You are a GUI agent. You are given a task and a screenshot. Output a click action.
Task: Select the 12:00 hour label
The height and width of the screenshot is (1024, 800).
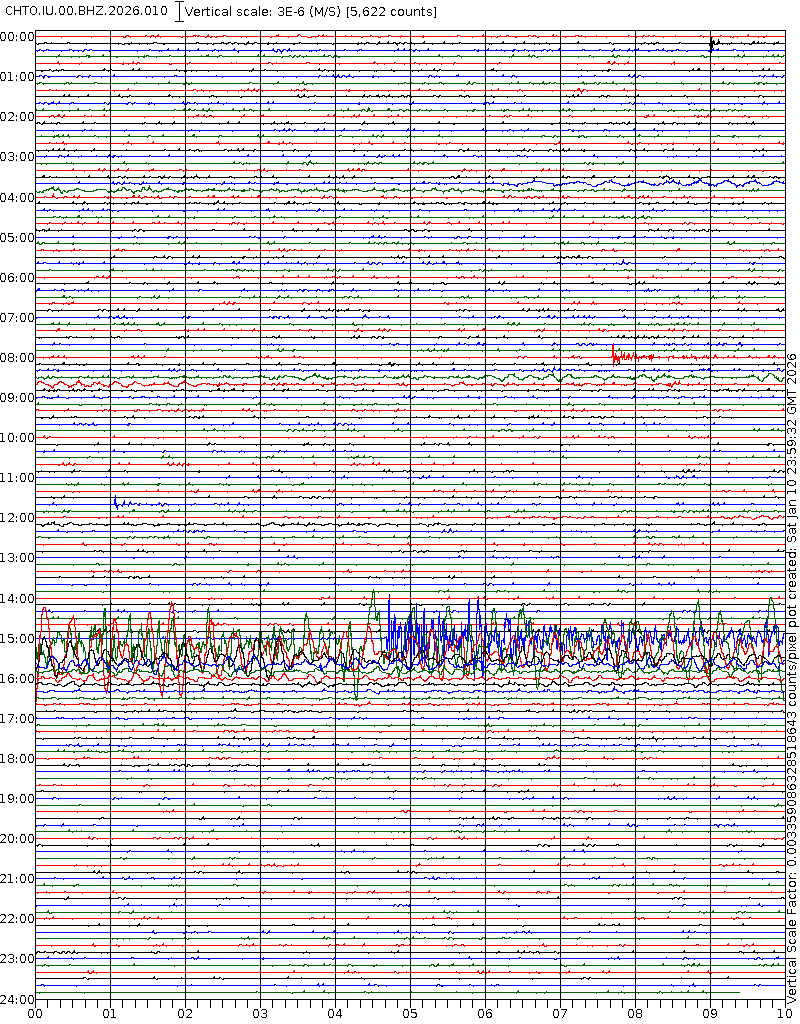tap(17, 518)
